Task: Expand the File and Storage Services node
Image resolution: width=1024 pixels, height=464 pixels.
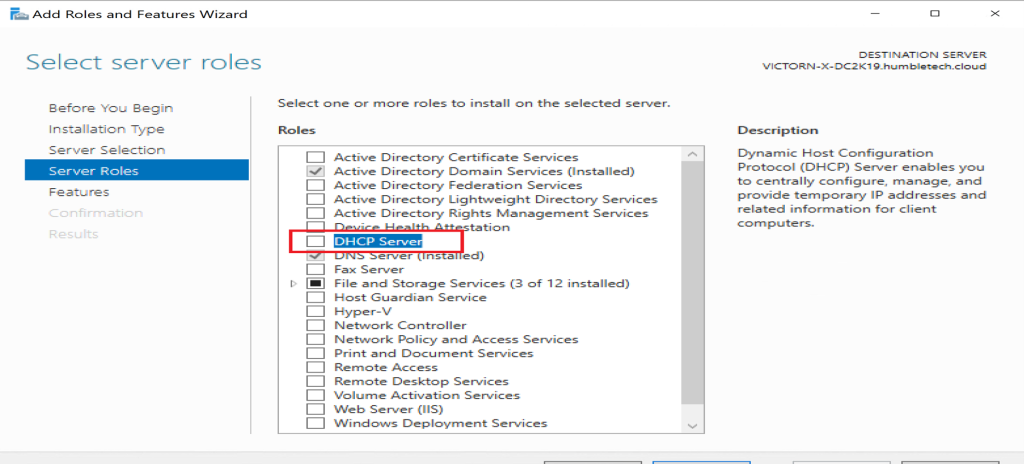Action: (x=293, y=284)
